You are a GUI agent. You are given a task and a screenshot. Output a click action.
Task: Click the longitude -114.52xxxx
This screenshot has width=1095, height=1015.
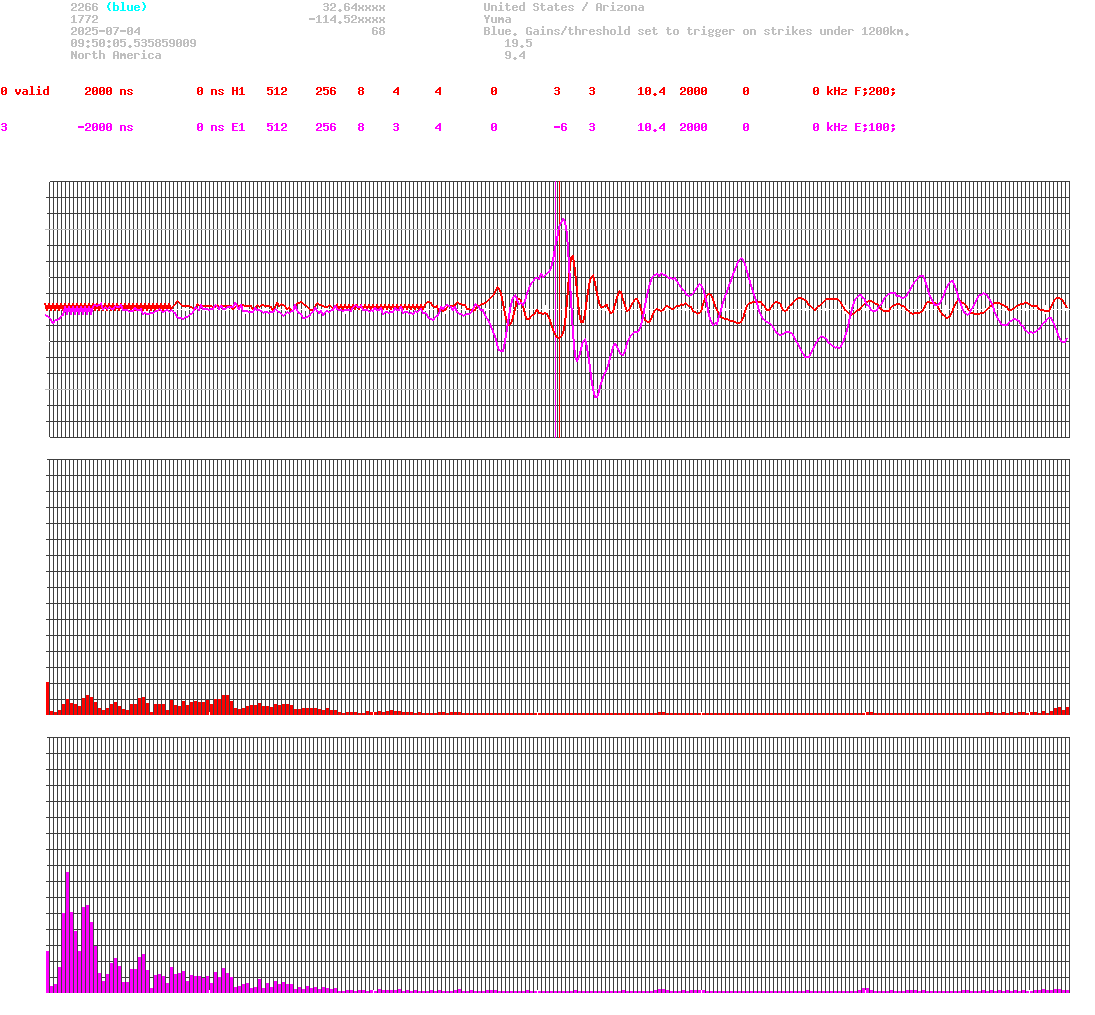click(346, 20)
